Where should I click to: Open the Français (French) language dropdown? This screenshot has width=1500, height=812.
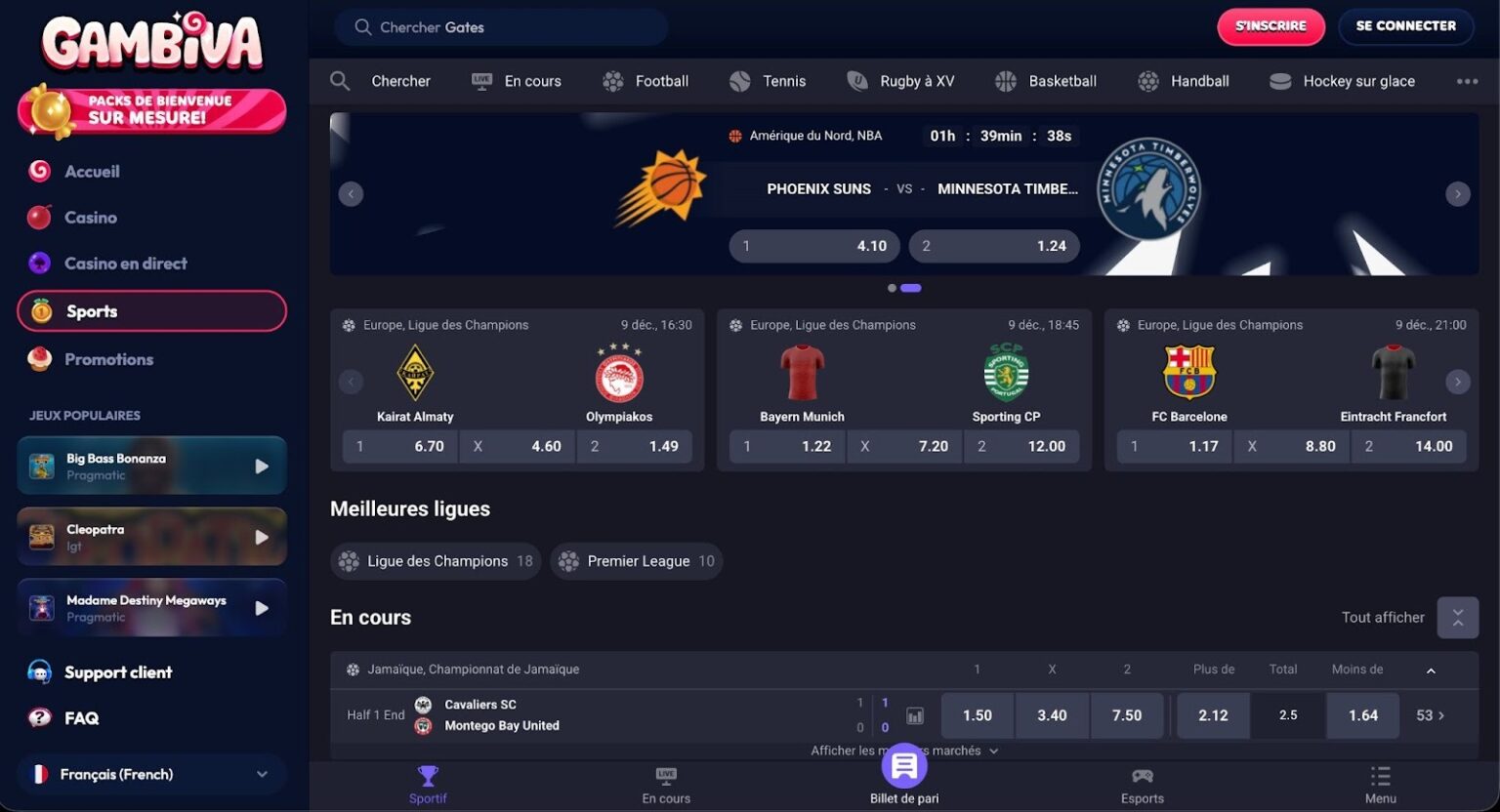151,774
